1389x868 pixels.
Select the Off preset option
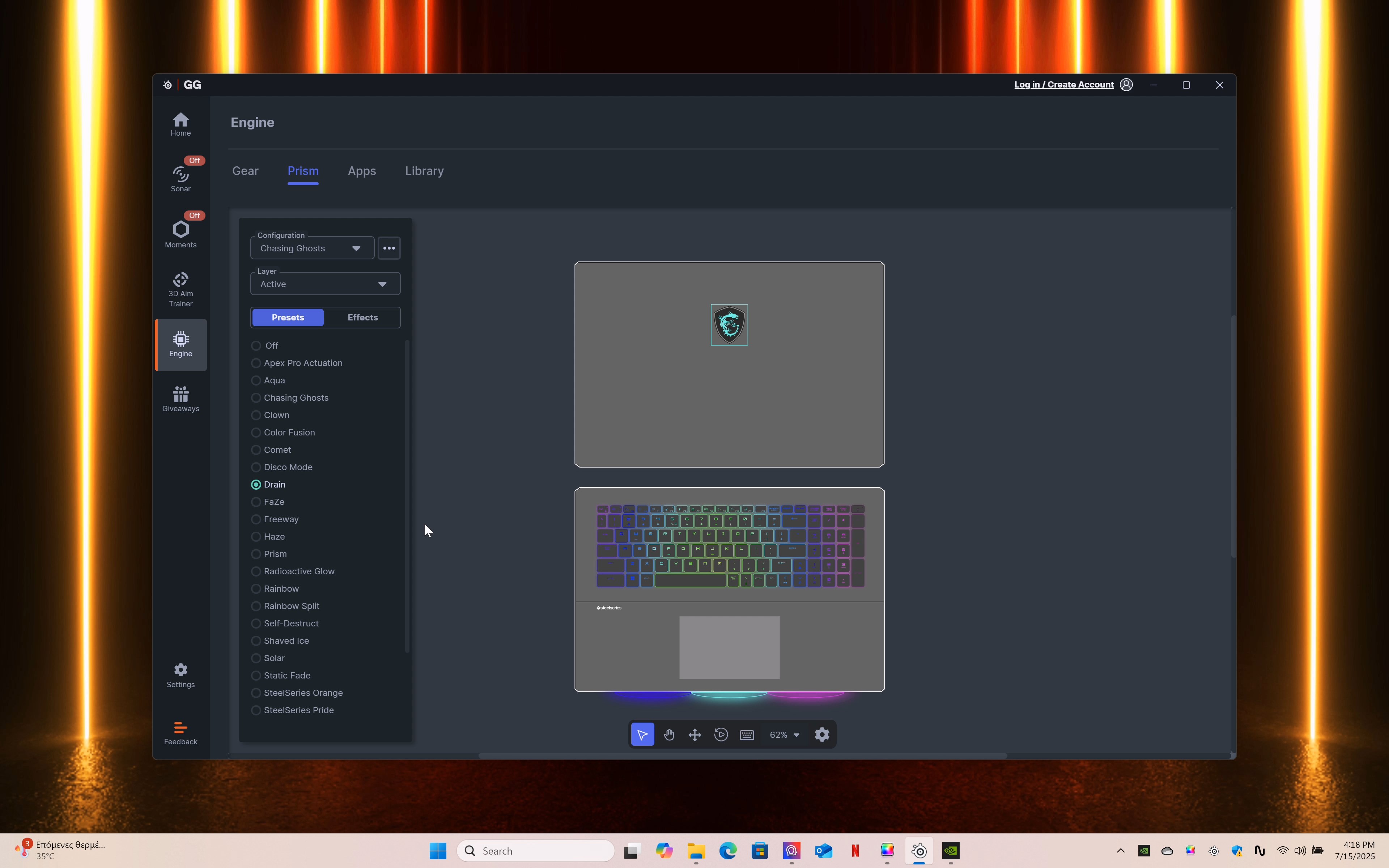click(x=256, y=346)
